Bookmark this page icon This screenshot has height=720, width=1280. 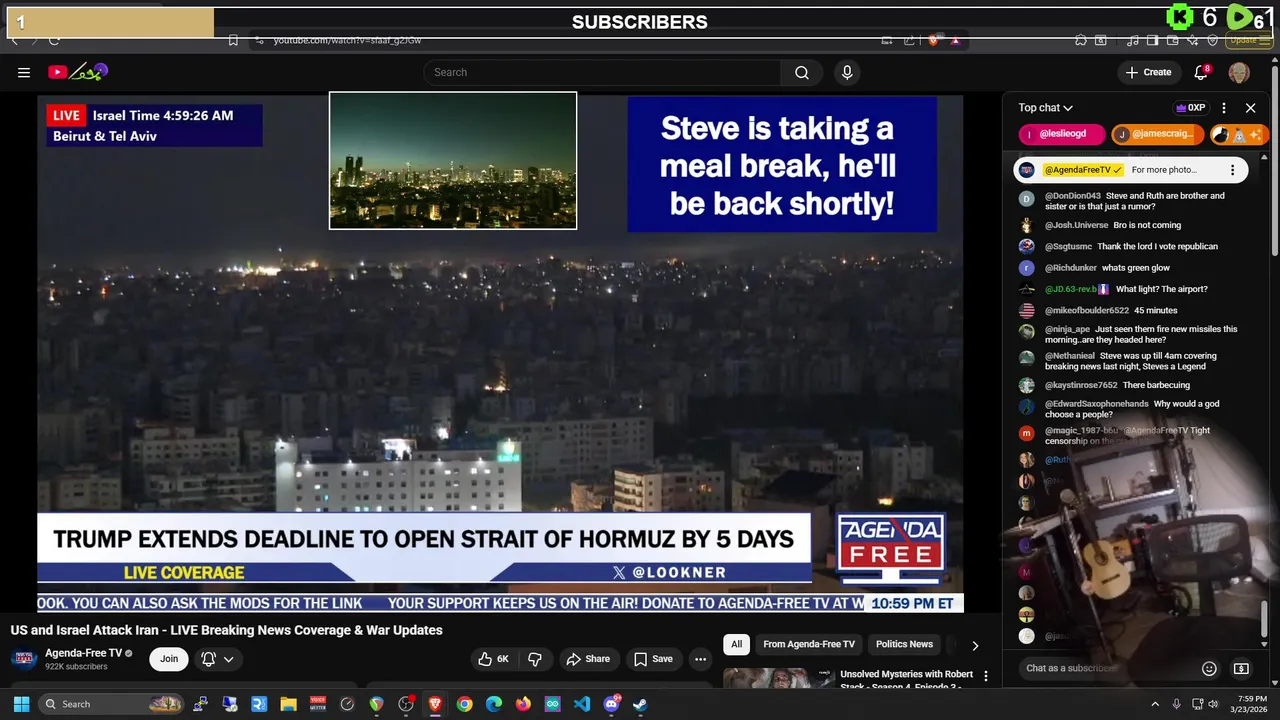(x=233, y=40)
